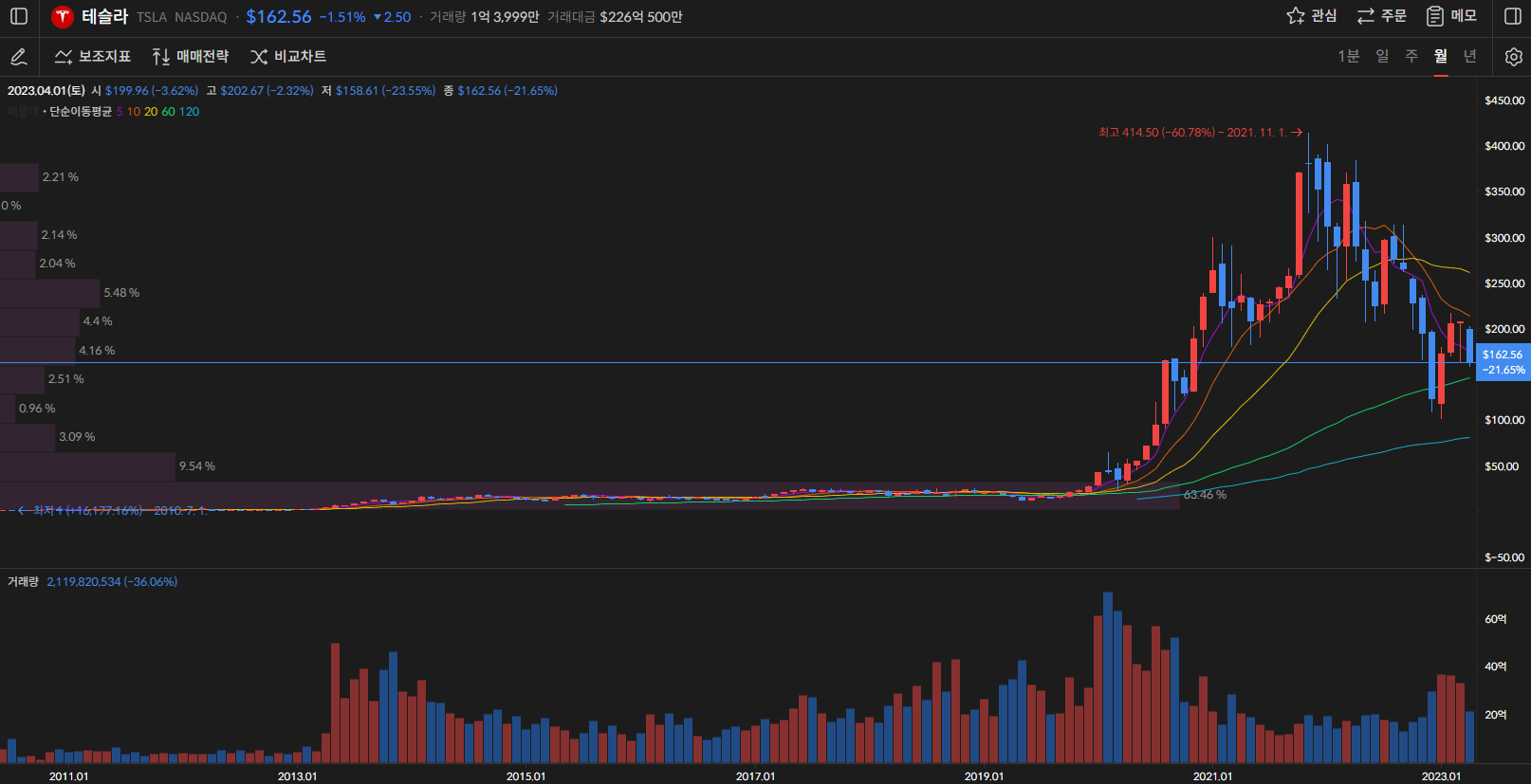Select the teal 120 moving average
The width and height of the screenshot is (1531, 784).
(189, 112)
